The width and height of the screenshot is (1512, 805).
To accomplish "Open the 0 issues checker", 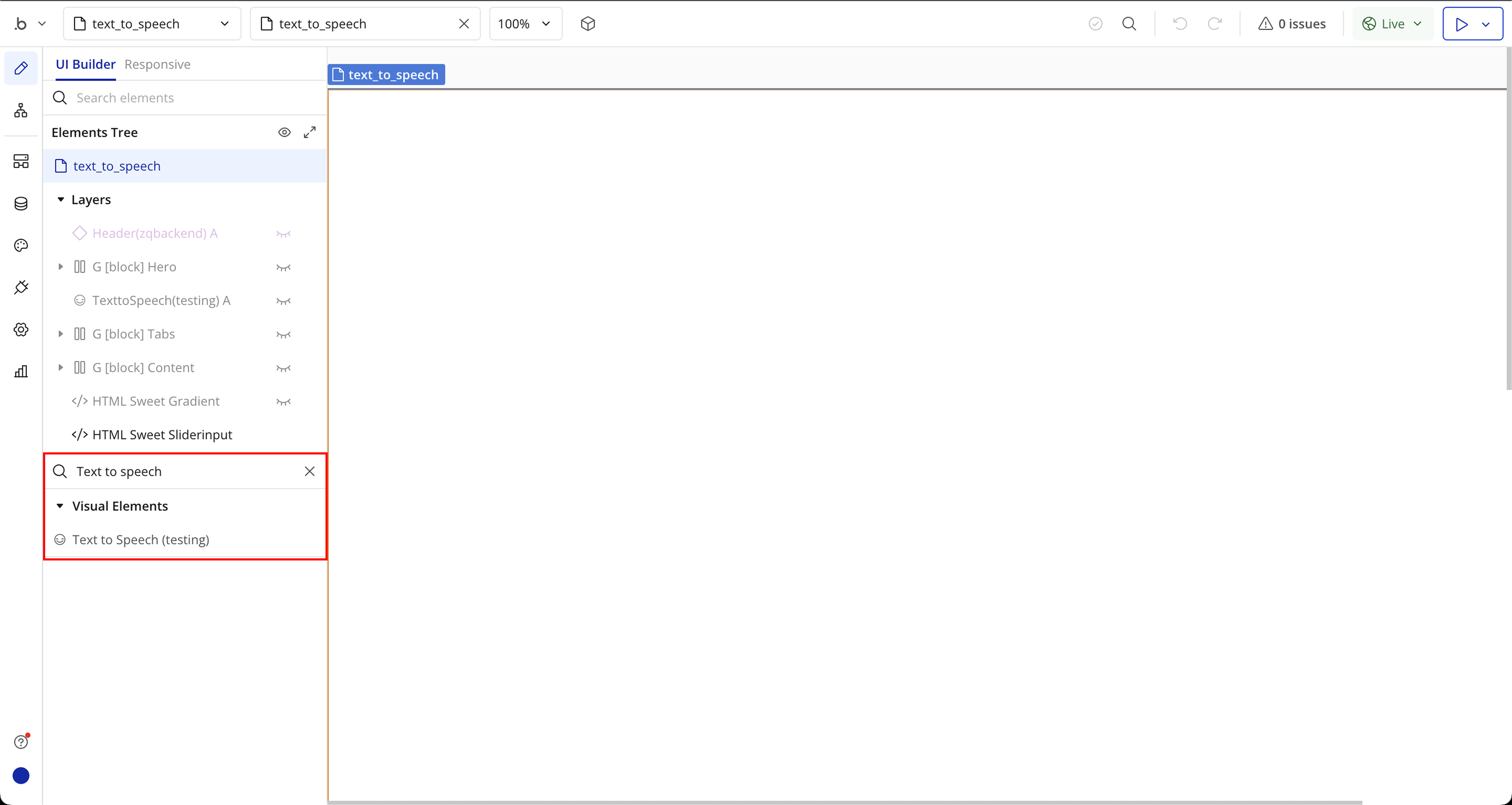I will tap(1292, 23).
